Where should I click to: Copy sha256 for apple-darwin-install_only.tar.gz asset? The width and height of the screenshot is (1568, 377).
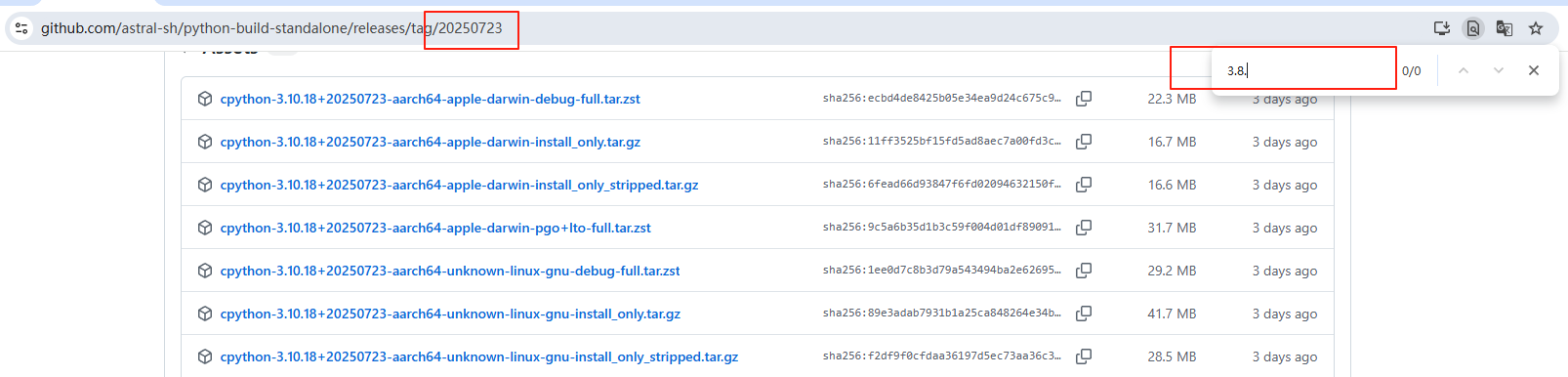(x=1084, y=142)
